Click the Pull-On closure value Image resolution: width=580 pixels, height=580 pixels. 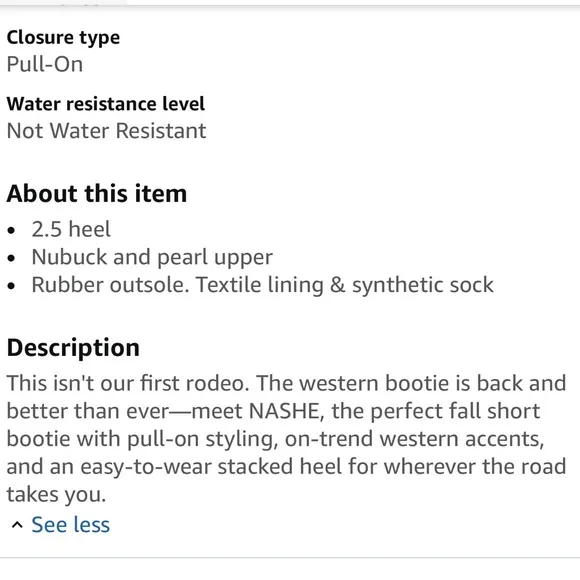(x=45, y=64)
